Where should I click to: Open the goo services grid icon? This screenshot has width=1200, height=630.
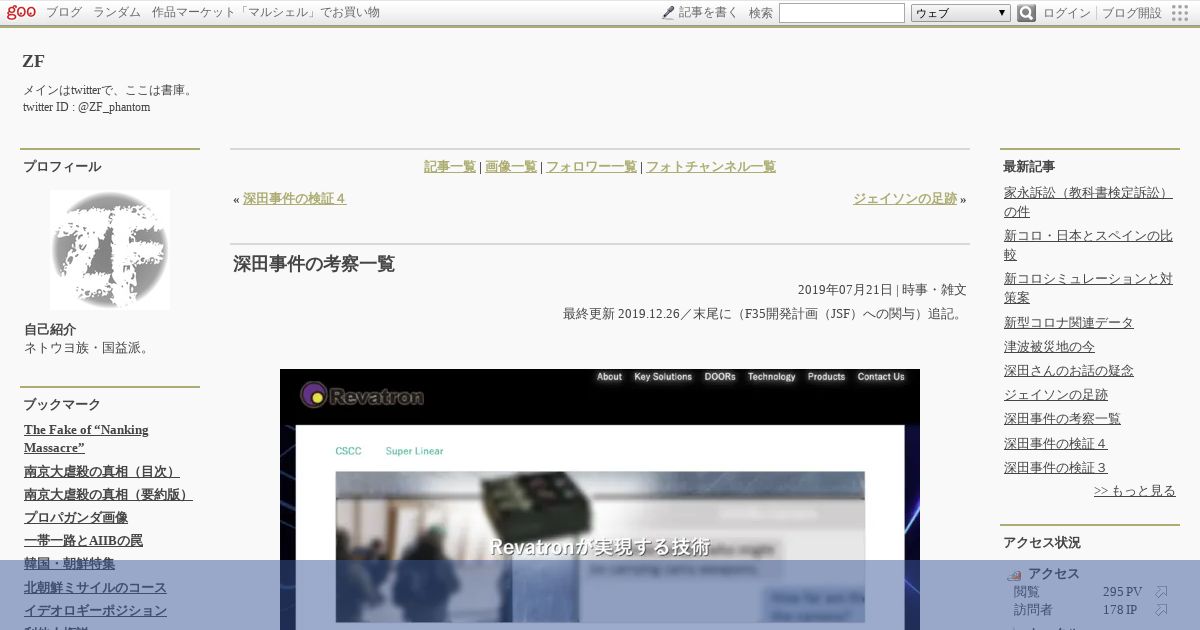coord(1180,13)
